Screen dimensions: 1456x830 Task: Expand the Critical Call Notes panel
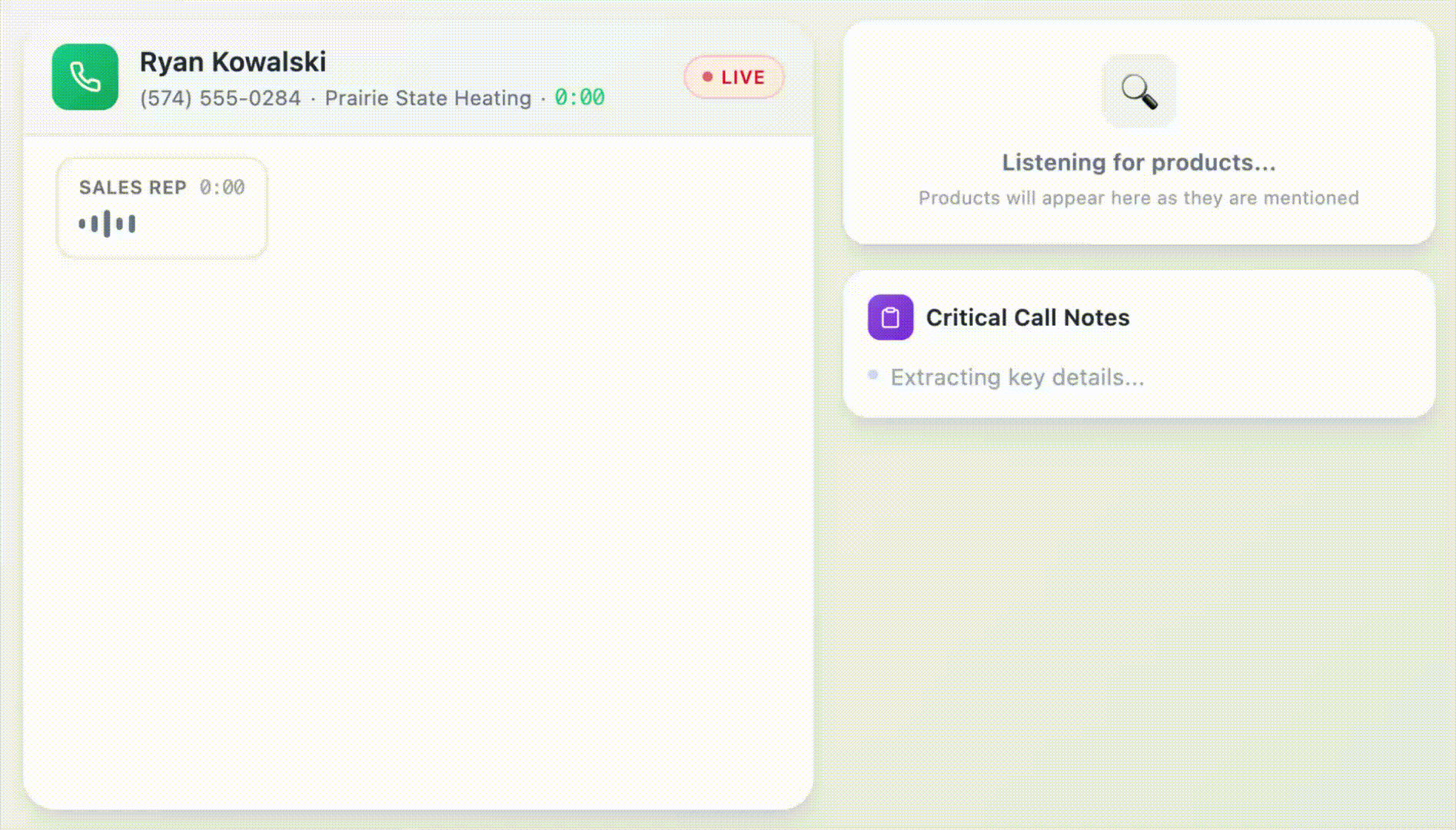(x=1139, y=344)
